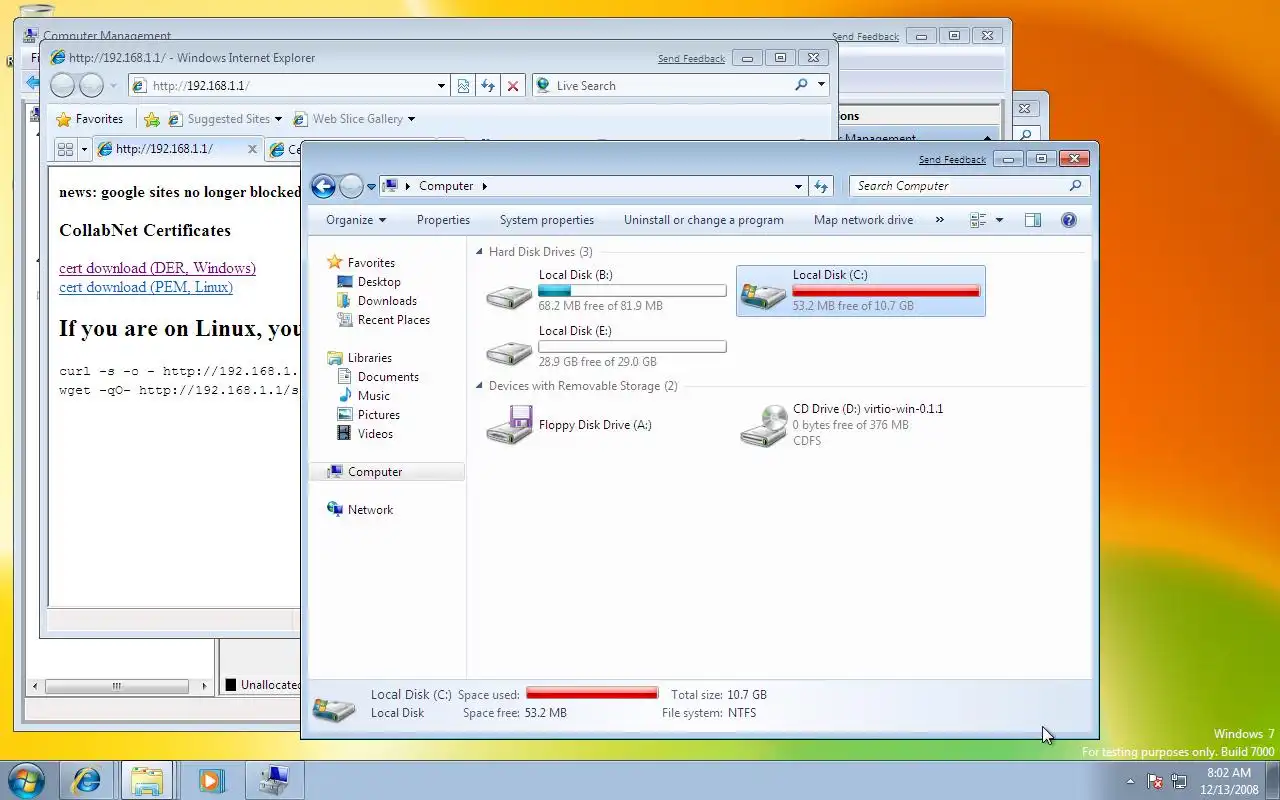Open explorer Help icon
The height and width of the screenshot is (800, 1280).
(x=1069, y=220)
